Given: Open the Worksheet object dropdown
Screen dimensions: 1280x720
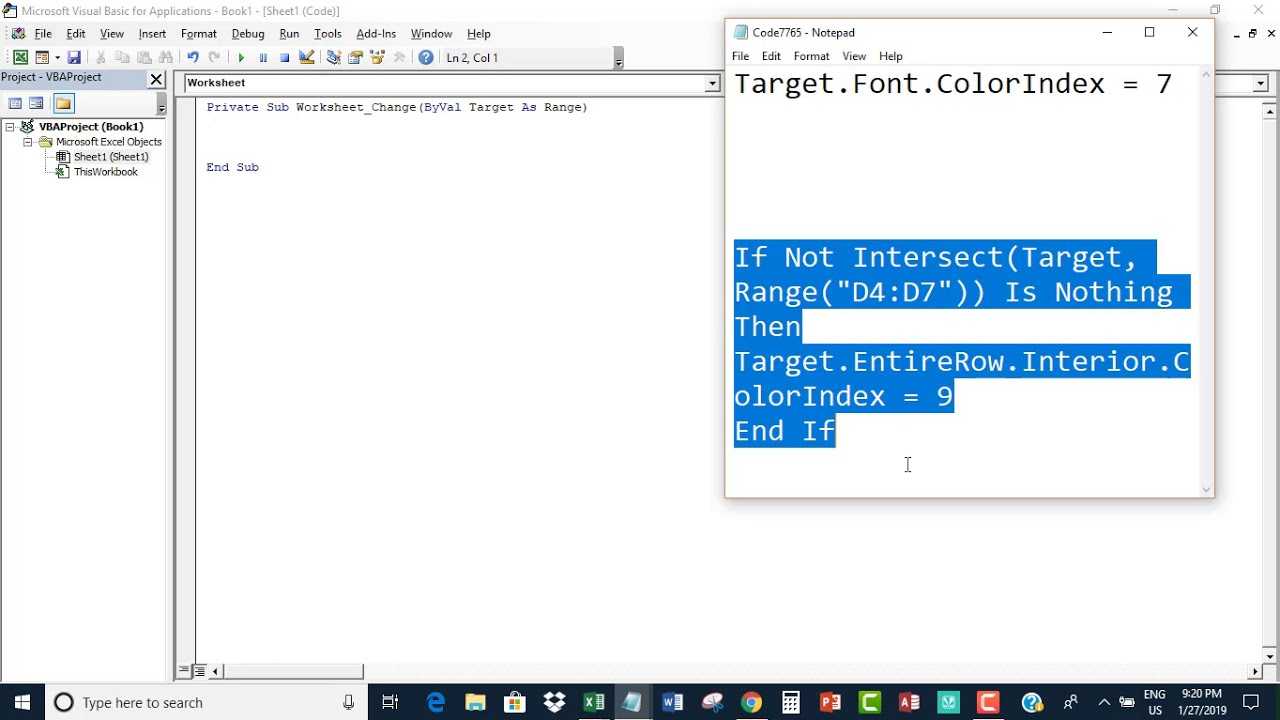Looking at the screenshot, I should tap(712, 84).
